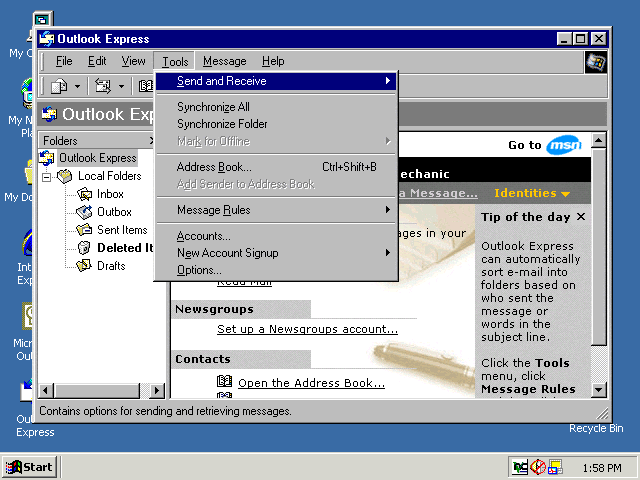
Task: Click the yellow and blue tray icon
Action: 555,467
